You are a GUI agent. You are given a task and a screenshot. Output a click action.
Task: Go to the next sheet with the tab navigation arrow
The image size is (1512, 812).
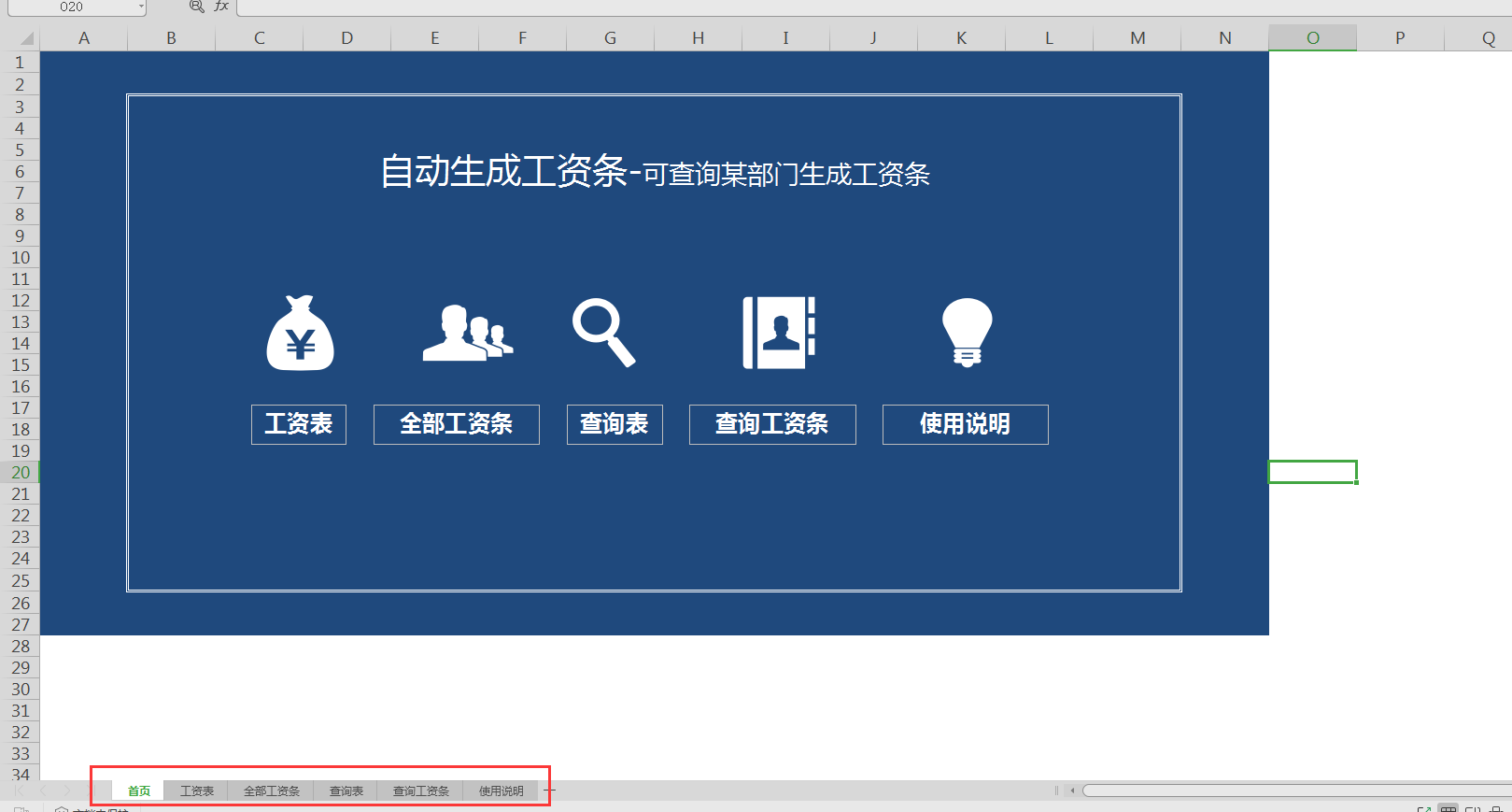(x=66, y=791)
